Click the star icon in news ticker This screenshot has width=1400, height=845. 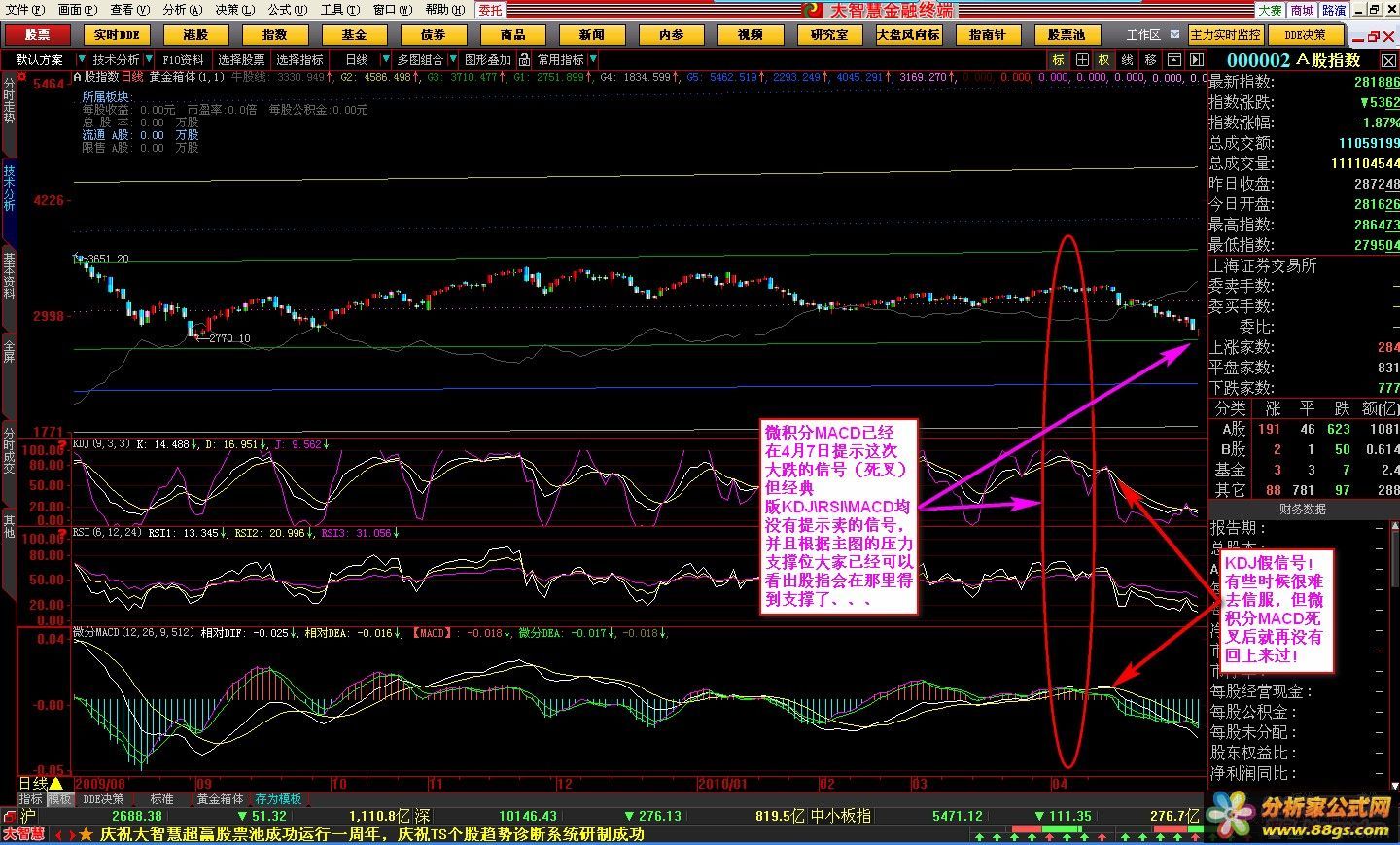86,834
